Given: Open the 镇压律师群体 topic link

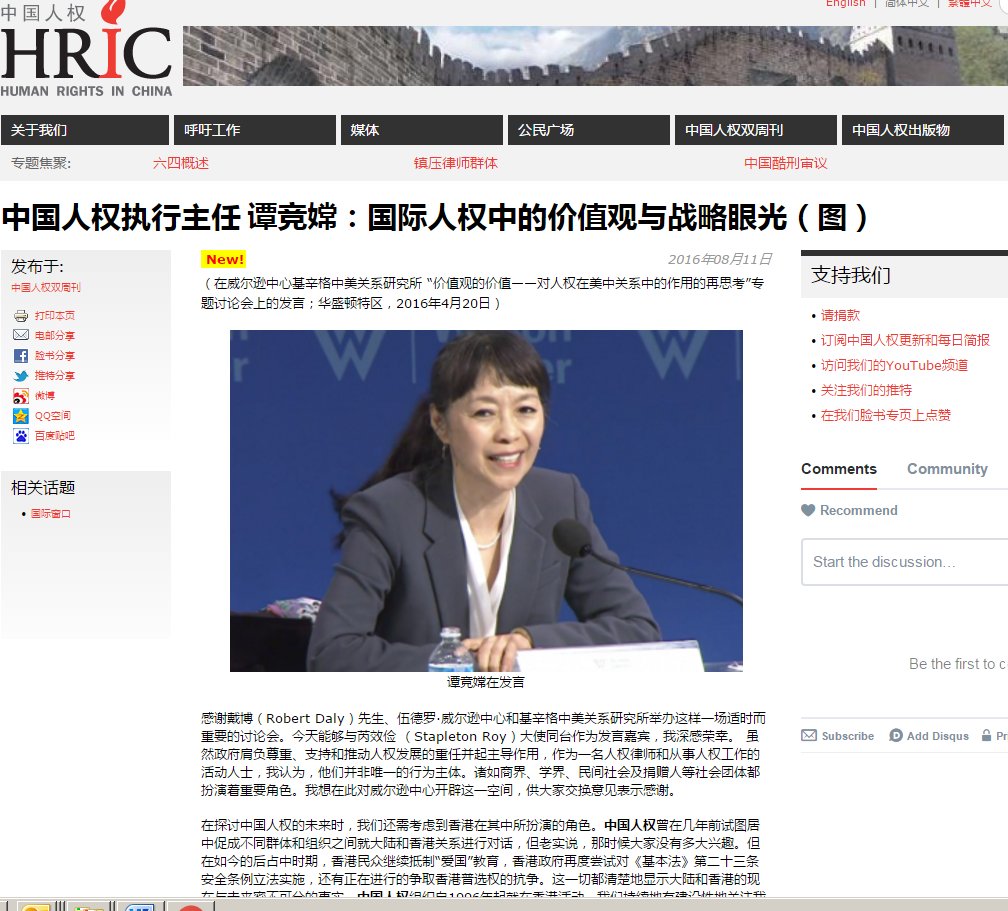Looking at the screenshot, I should (456, 163).
